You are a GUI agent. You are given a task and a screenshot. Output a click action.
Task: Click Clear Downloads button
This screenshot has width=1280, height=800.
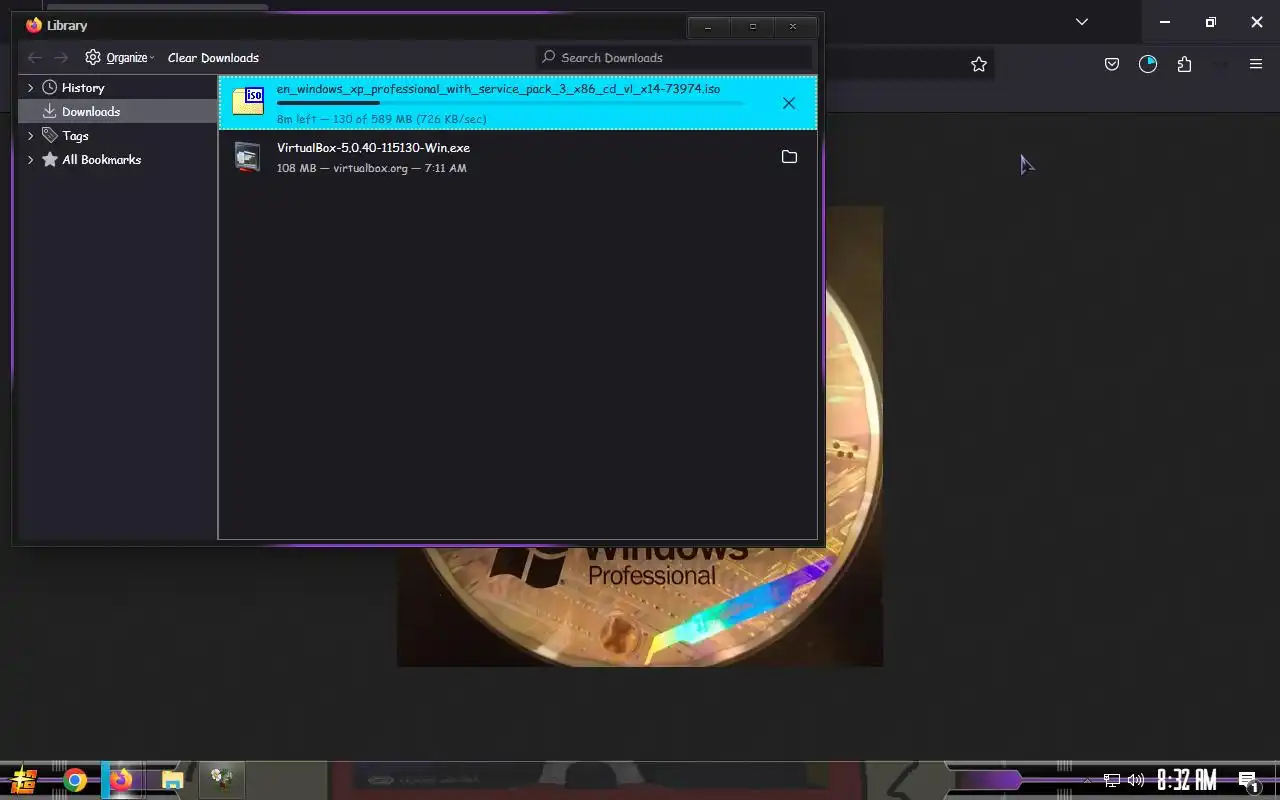[213, 58]
